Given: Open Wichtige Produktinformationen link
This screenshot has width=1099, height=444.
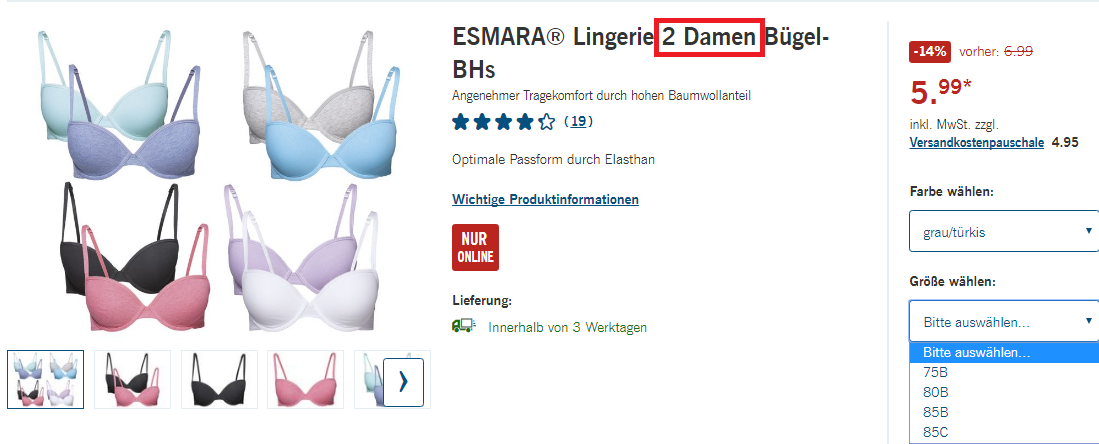Looking at the screenshot, I should pos(545,199).
